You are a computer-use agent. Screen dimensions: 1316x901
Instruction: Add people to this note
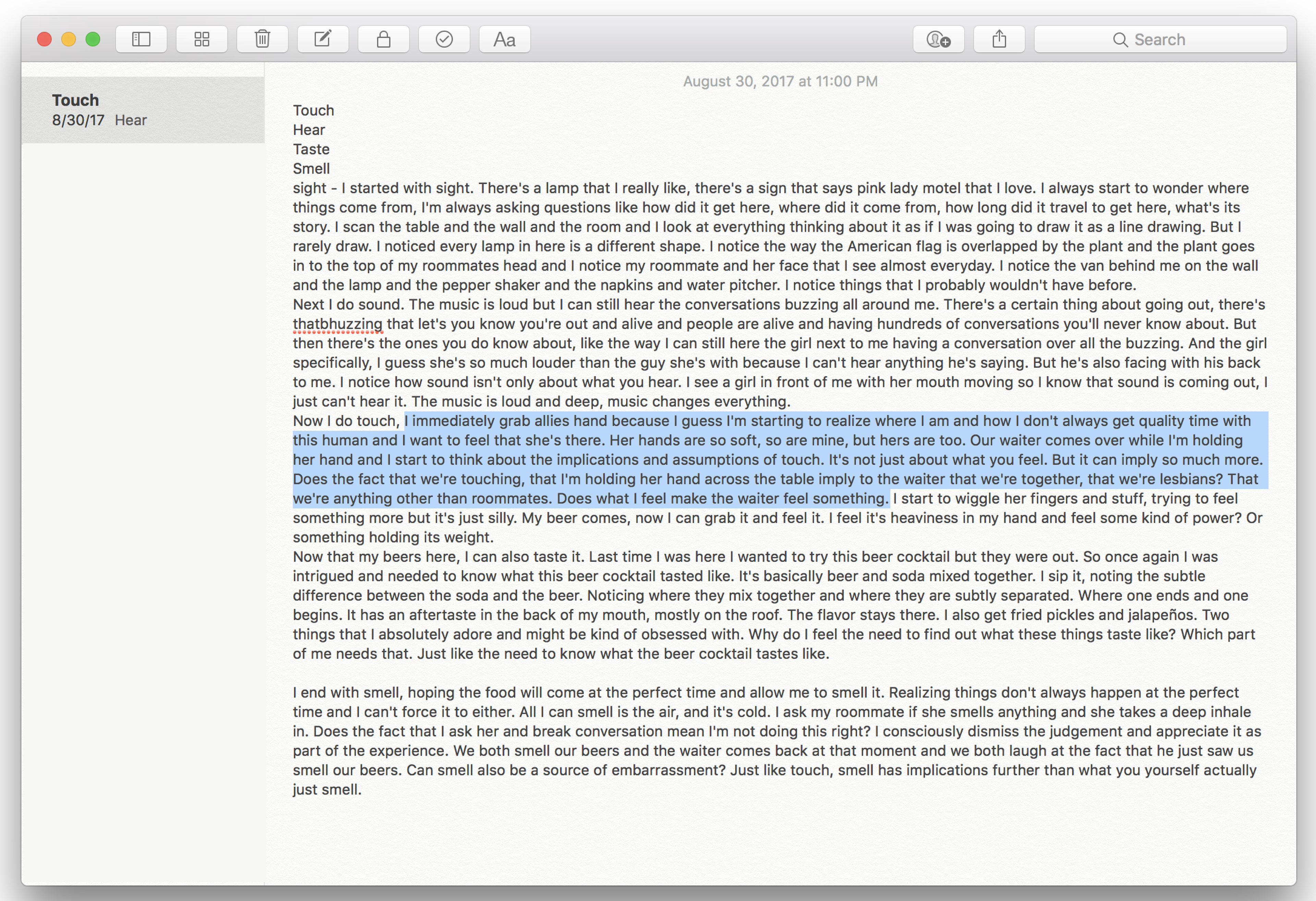tap(938, 39)
